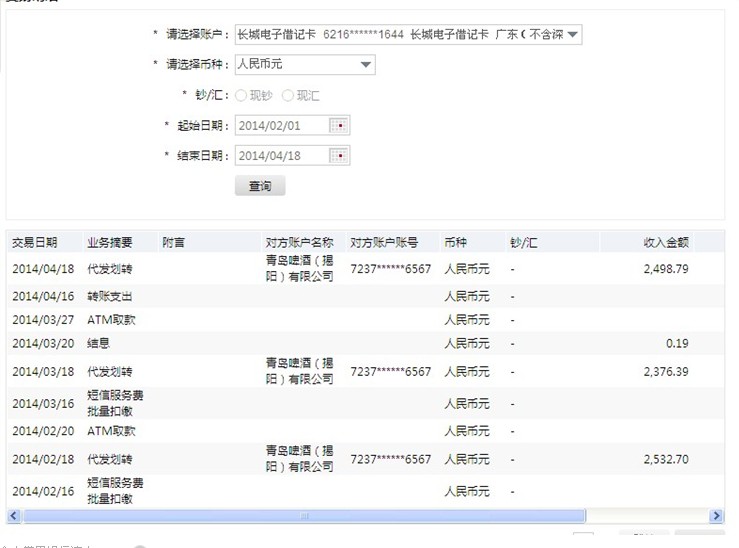Select the 现钞 radio button
739x548 pixels.
241,96
